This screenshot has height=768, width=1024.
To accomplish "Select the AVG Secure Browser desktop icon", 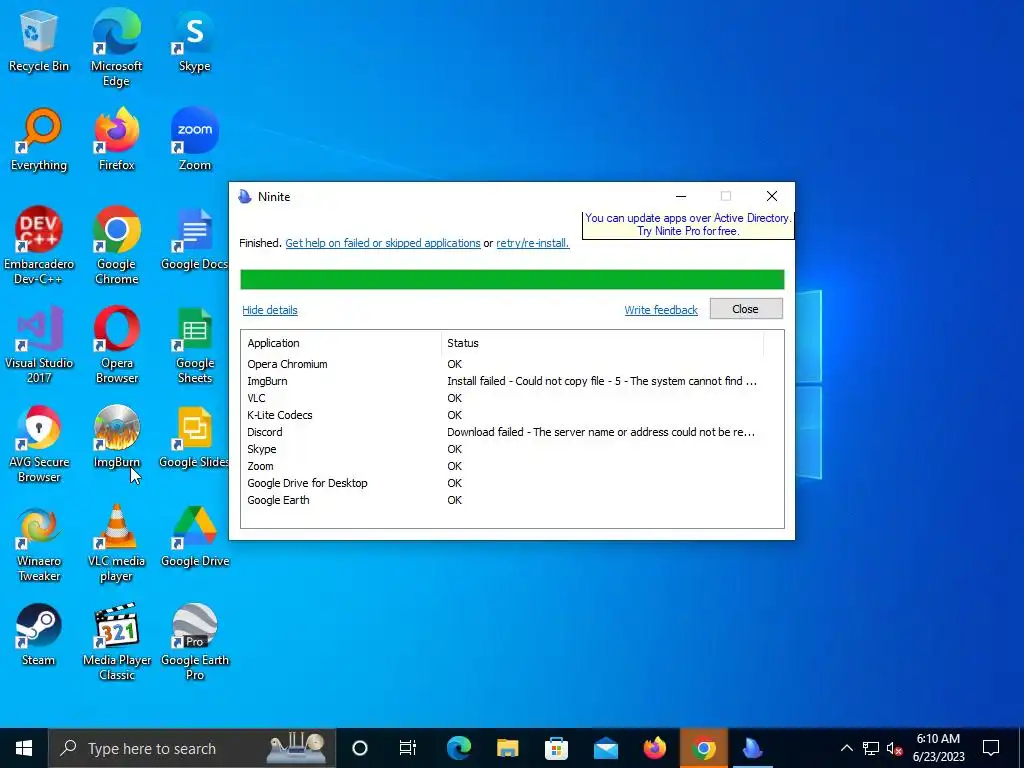I will coord(39,444).
